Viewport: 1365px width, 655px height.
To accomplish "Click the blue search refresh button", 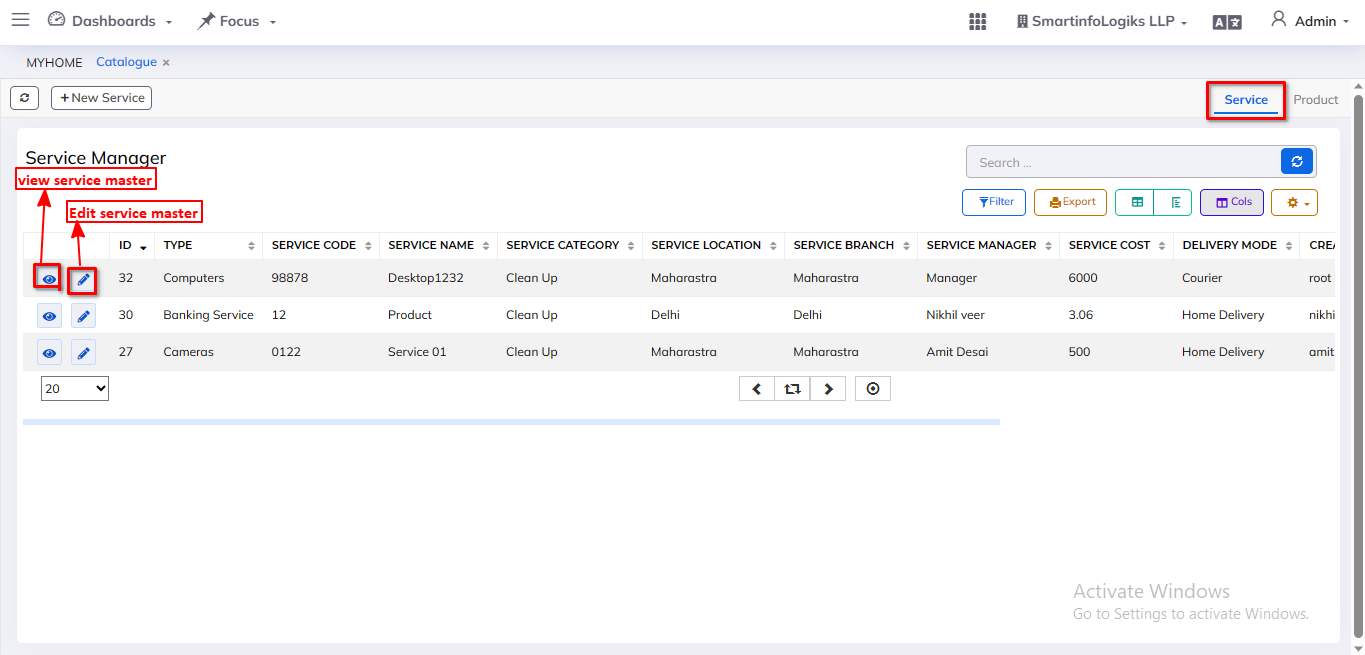I will click(1296, 162).
